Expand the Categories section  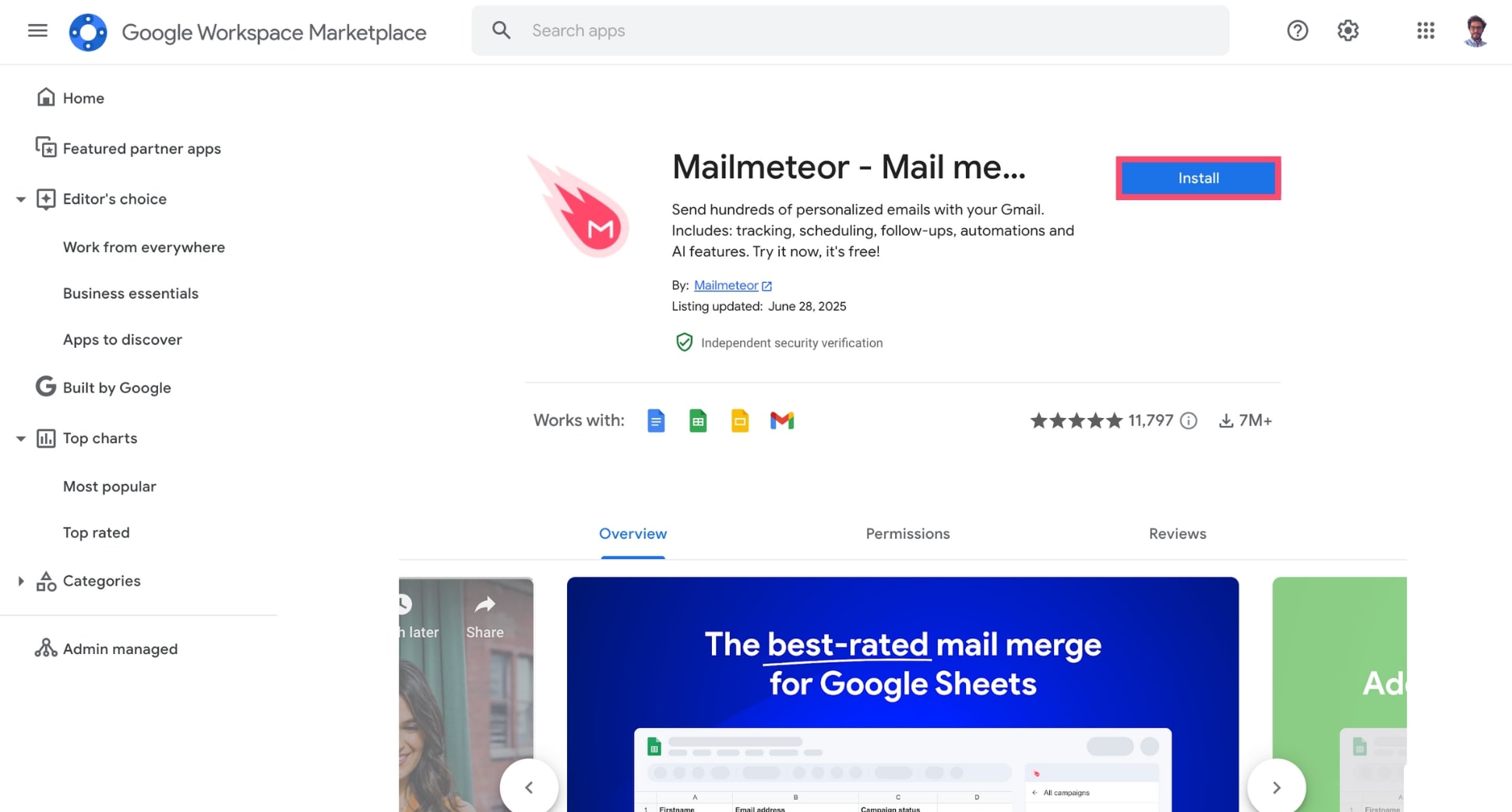(20, 581)
